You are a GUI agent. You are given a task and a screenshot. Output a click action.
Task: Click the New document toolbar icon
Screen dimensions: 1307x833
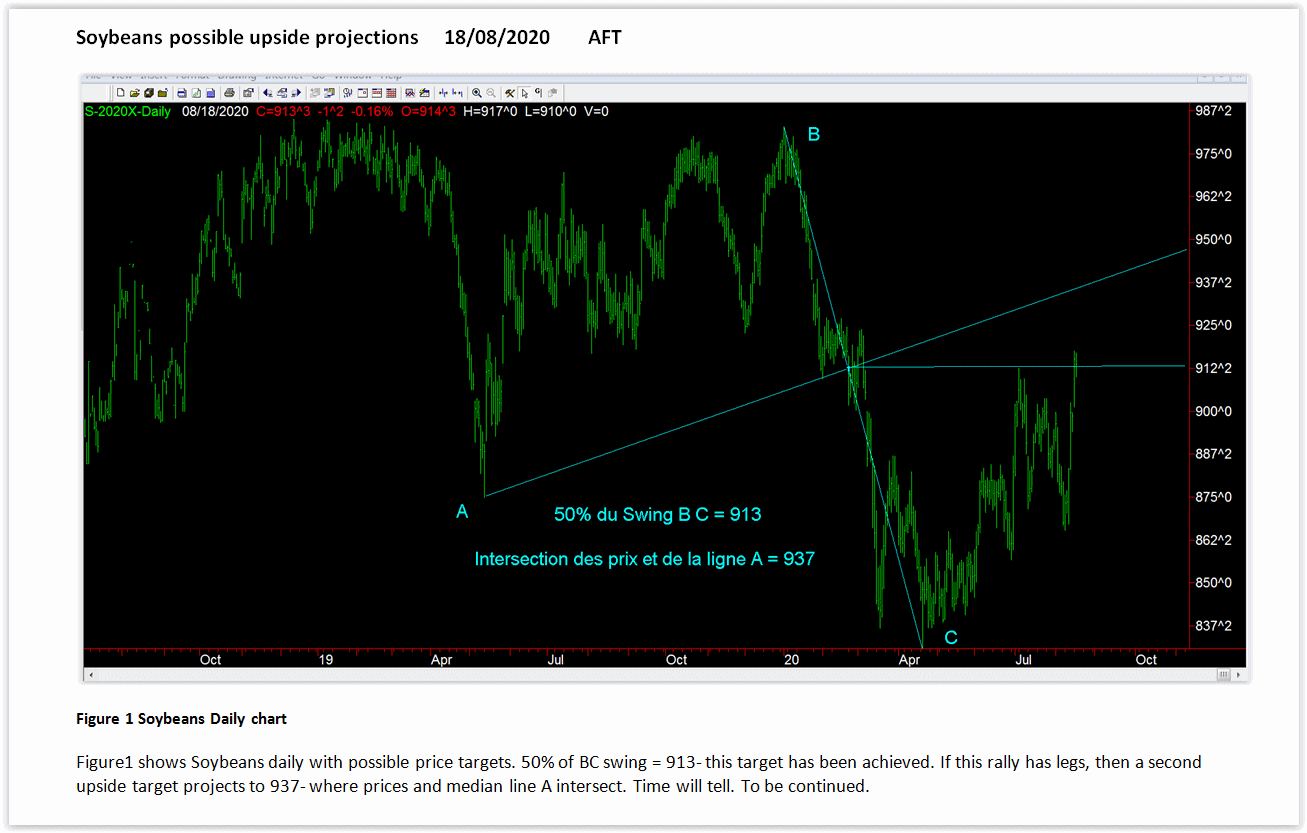[x=121, y=92]
